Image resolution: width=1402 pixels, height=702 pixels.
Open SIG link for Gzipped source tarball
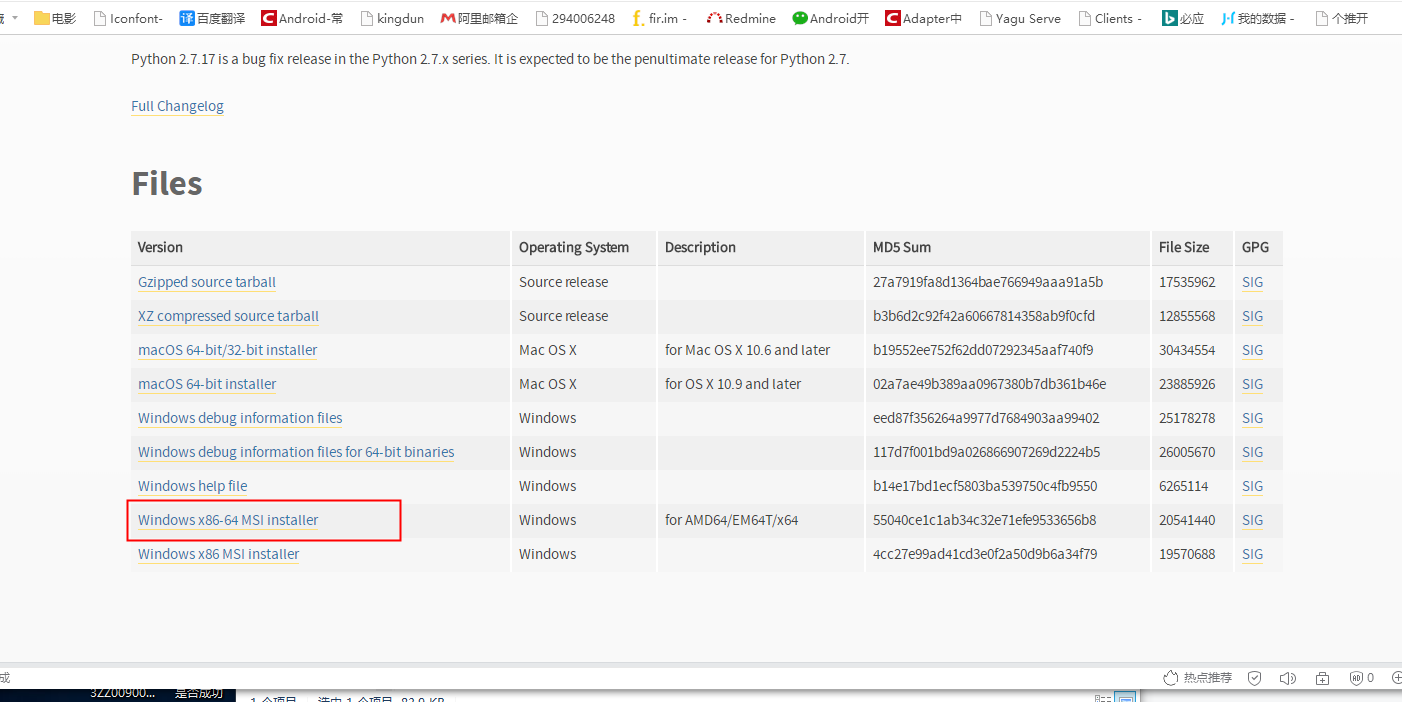pyautogui.click(x=1252, y=282)
